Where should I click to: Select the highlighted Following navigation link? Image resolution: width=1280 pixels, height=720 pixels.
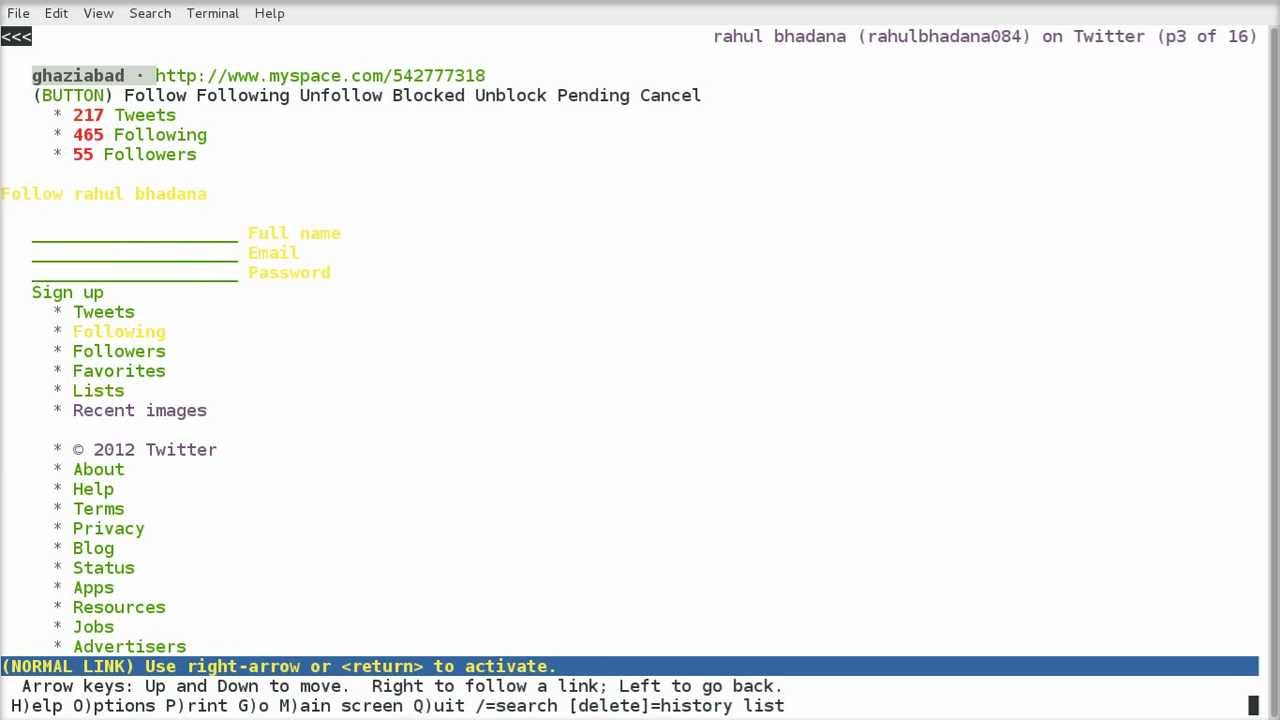coord(119,332)
